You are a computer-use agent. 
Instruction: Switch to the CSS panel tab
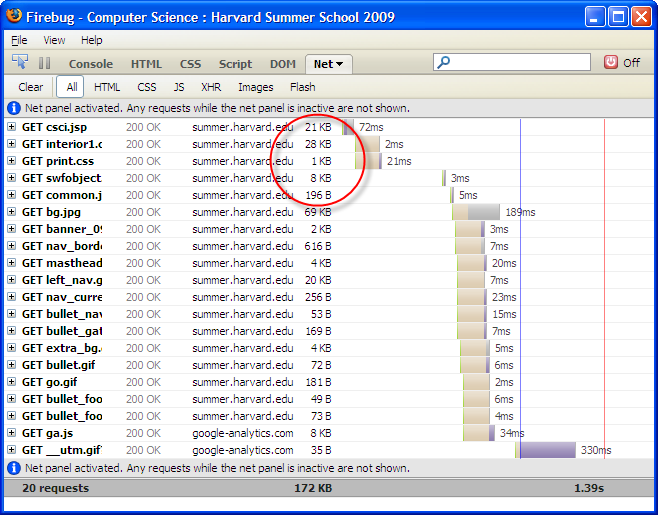pyautogui.click(x=190, y=64)
